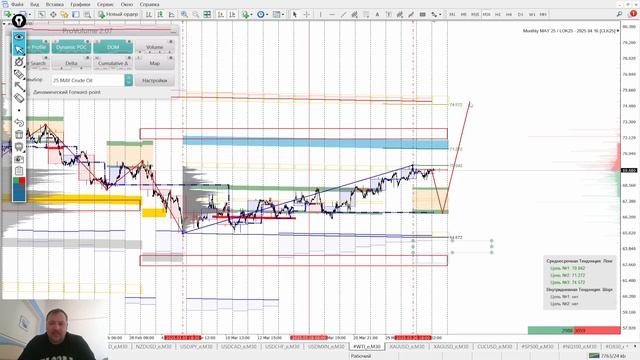640x360 pixels.
Task: Select line chart type icon
Action: point(172,14)
